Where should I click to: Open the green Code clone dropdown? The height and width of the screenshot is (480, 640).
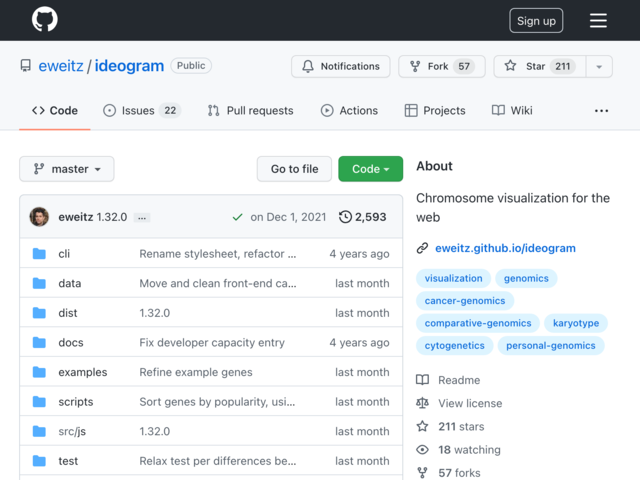370,169
